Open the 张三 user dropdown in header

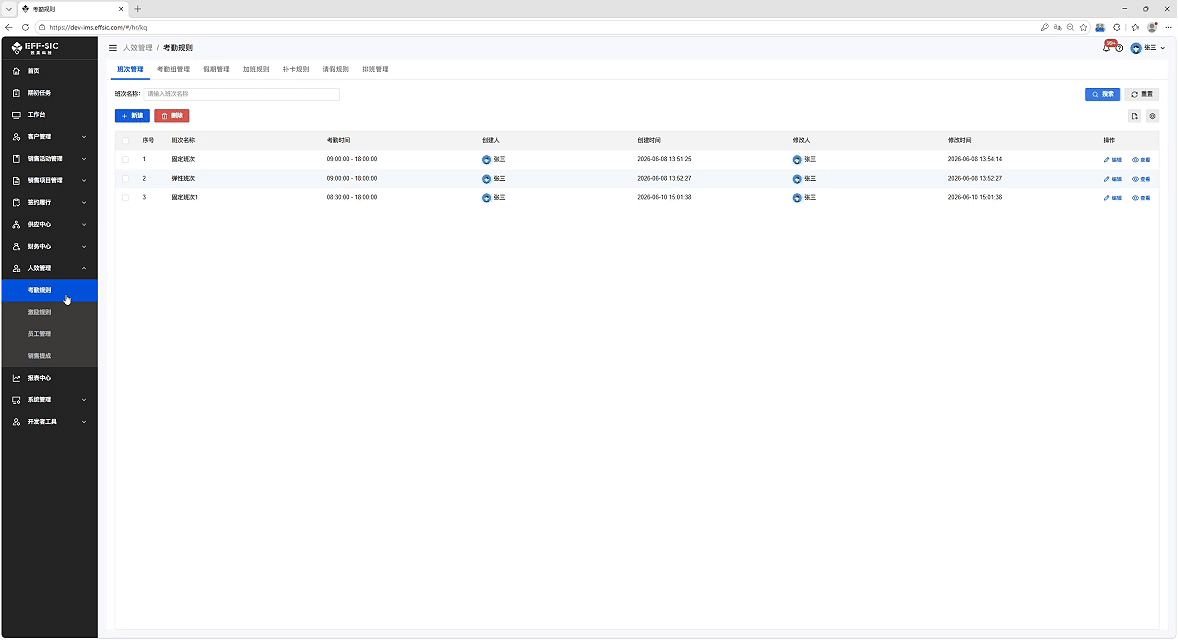[x=1148, y=48]
